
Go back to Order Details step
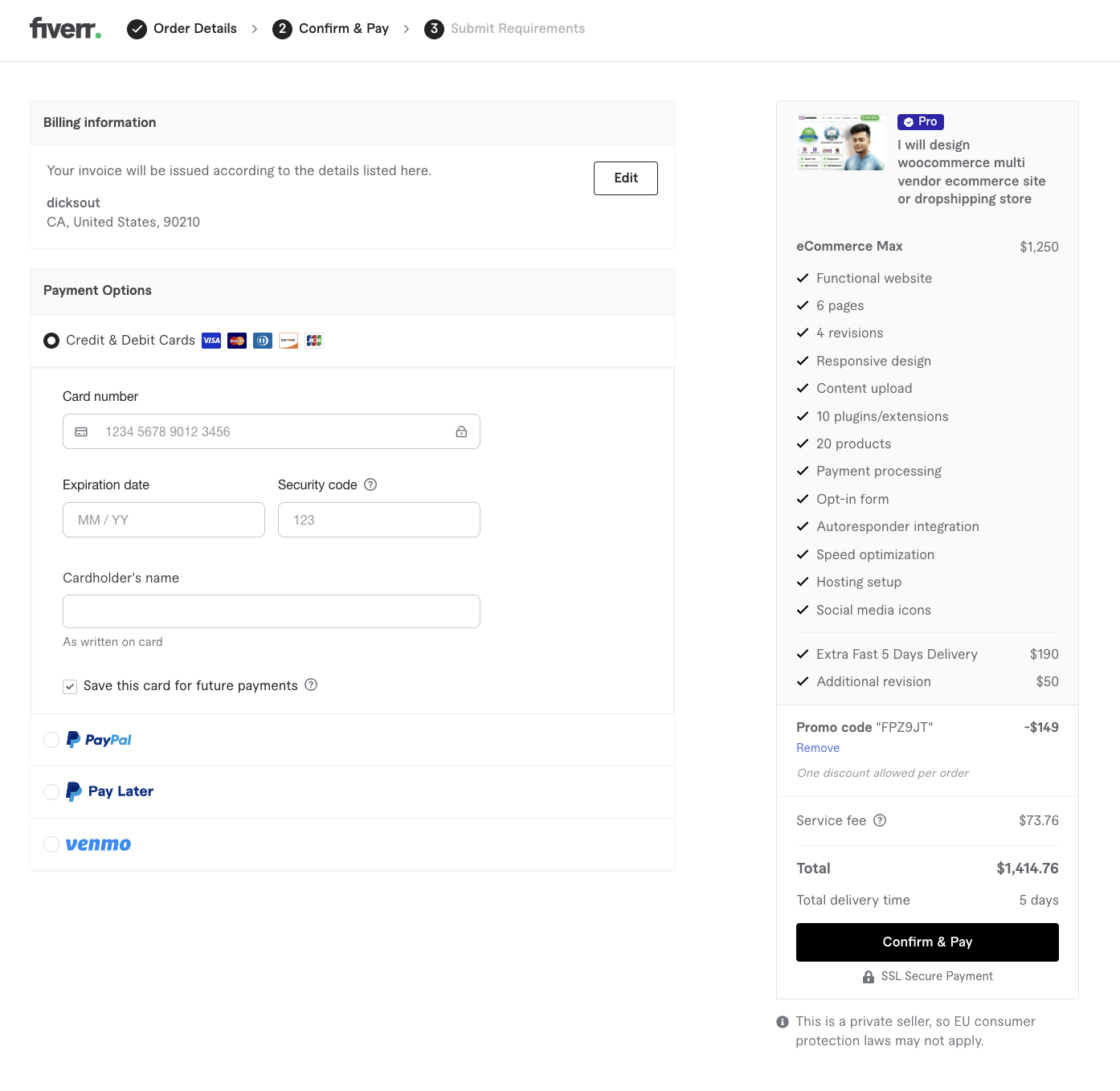[182, 29]
